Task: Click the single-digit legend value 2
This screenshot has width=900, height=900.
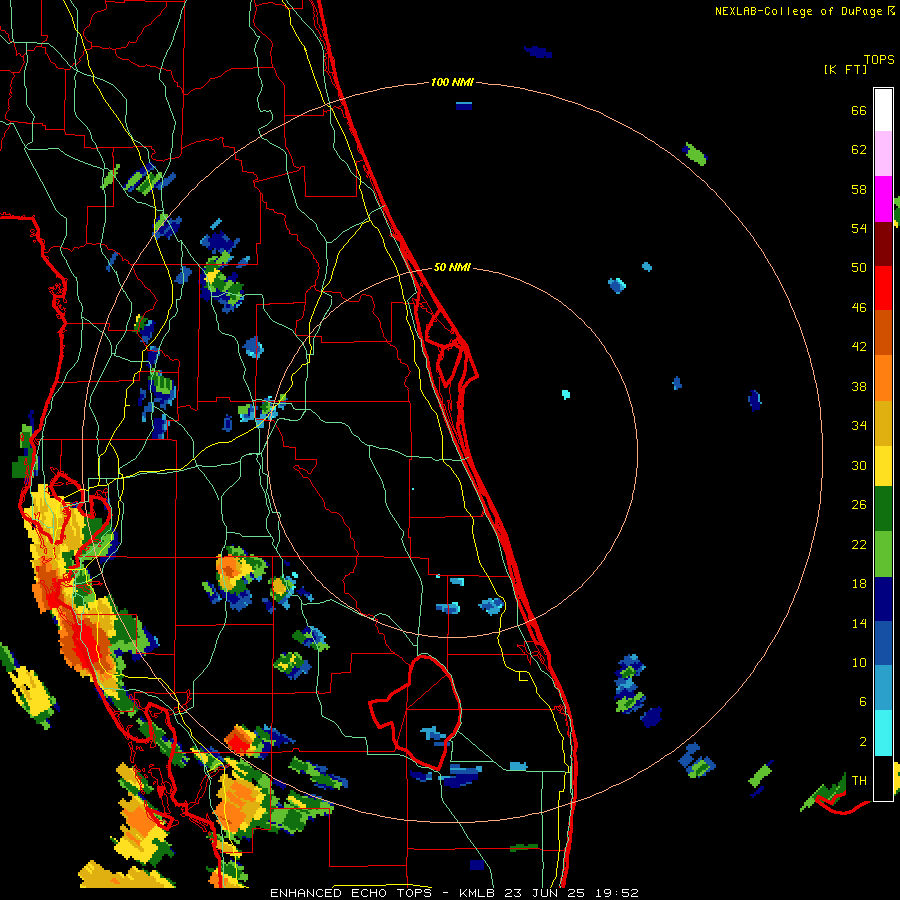Action: [x=863, y=742]
